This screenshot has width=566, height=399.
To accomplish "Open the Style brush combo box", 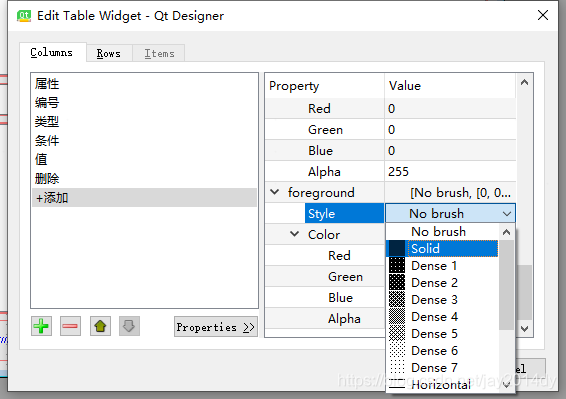I will (x=450, y=213).
